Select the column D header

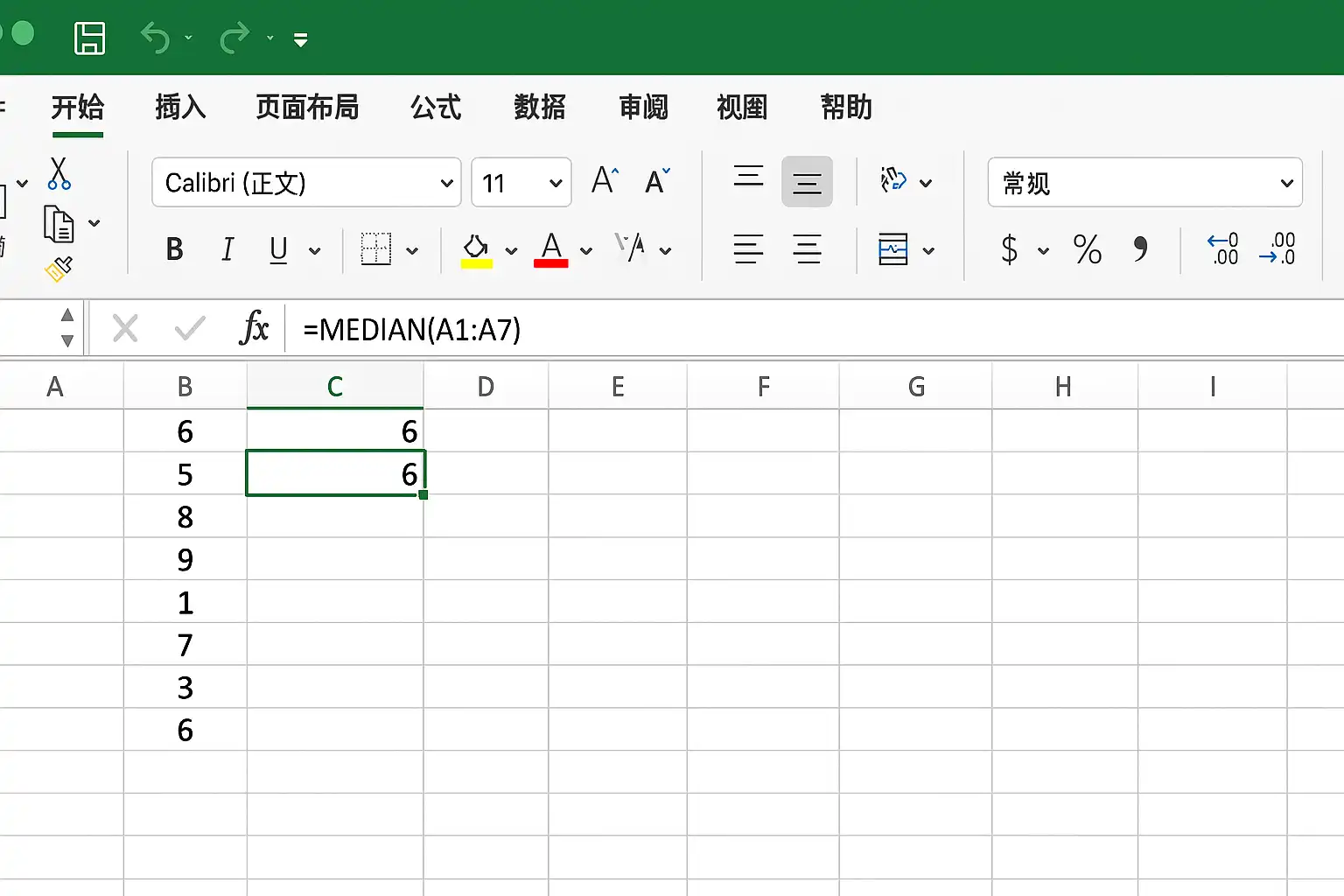(x=486, y=386)
